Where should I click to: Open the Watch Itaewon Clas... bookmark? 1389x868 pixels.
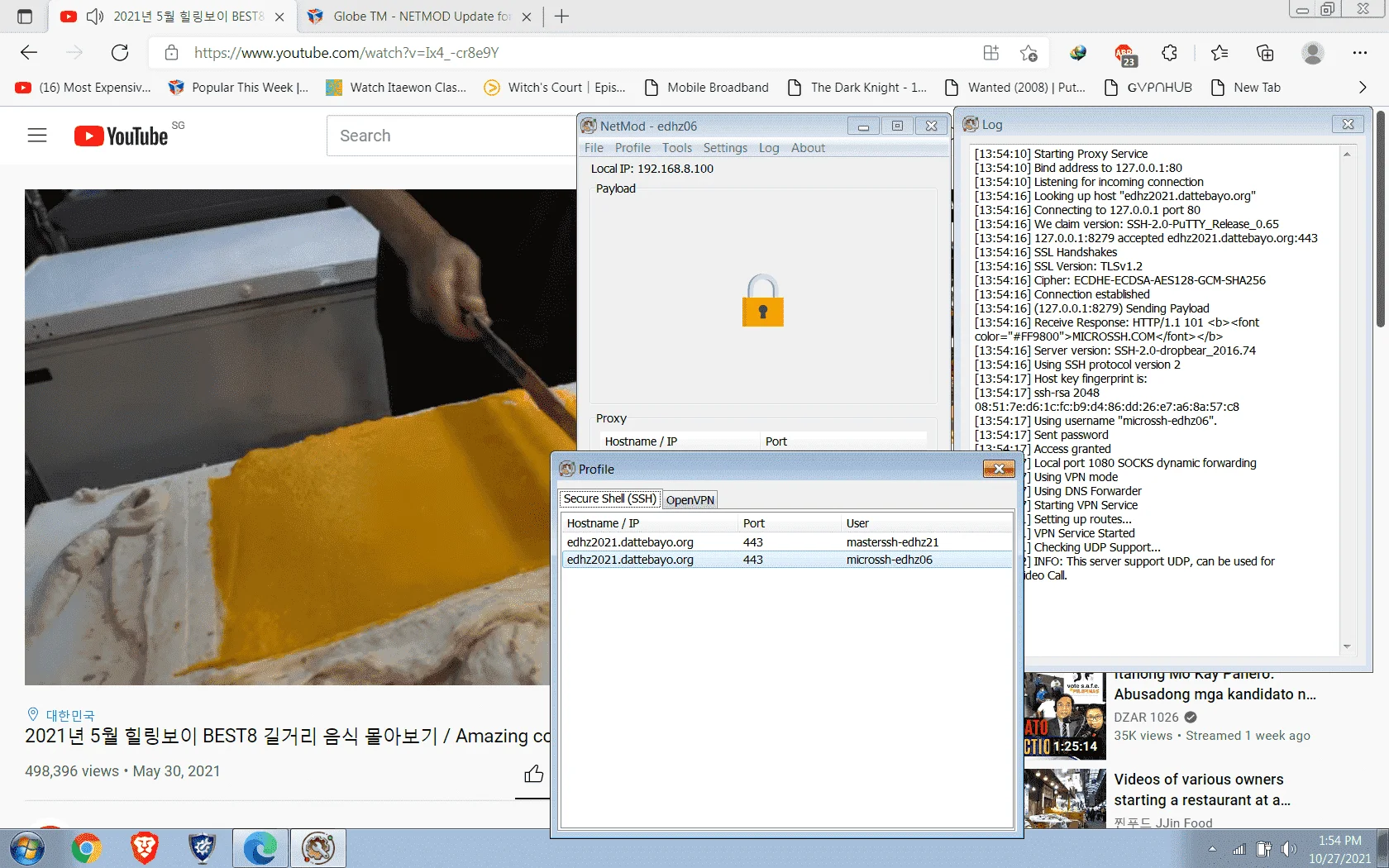(396, 88)
